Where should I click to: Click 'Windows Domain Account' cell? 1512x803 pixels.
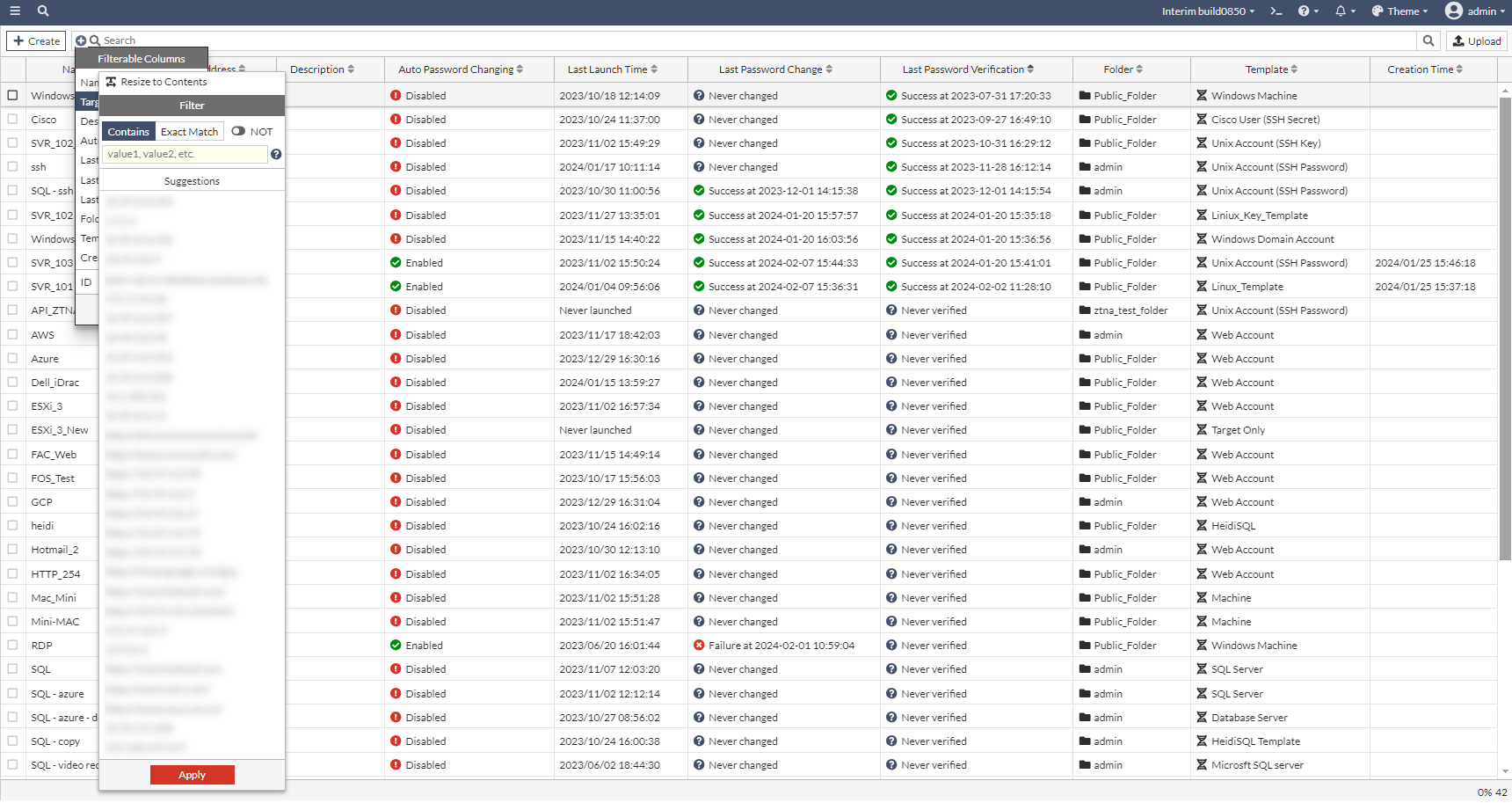1273,239
